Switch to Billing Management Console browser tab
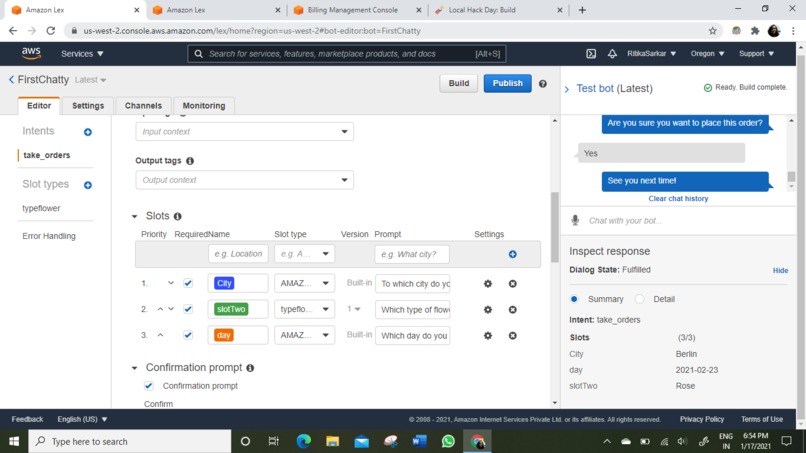 point(358,10)
